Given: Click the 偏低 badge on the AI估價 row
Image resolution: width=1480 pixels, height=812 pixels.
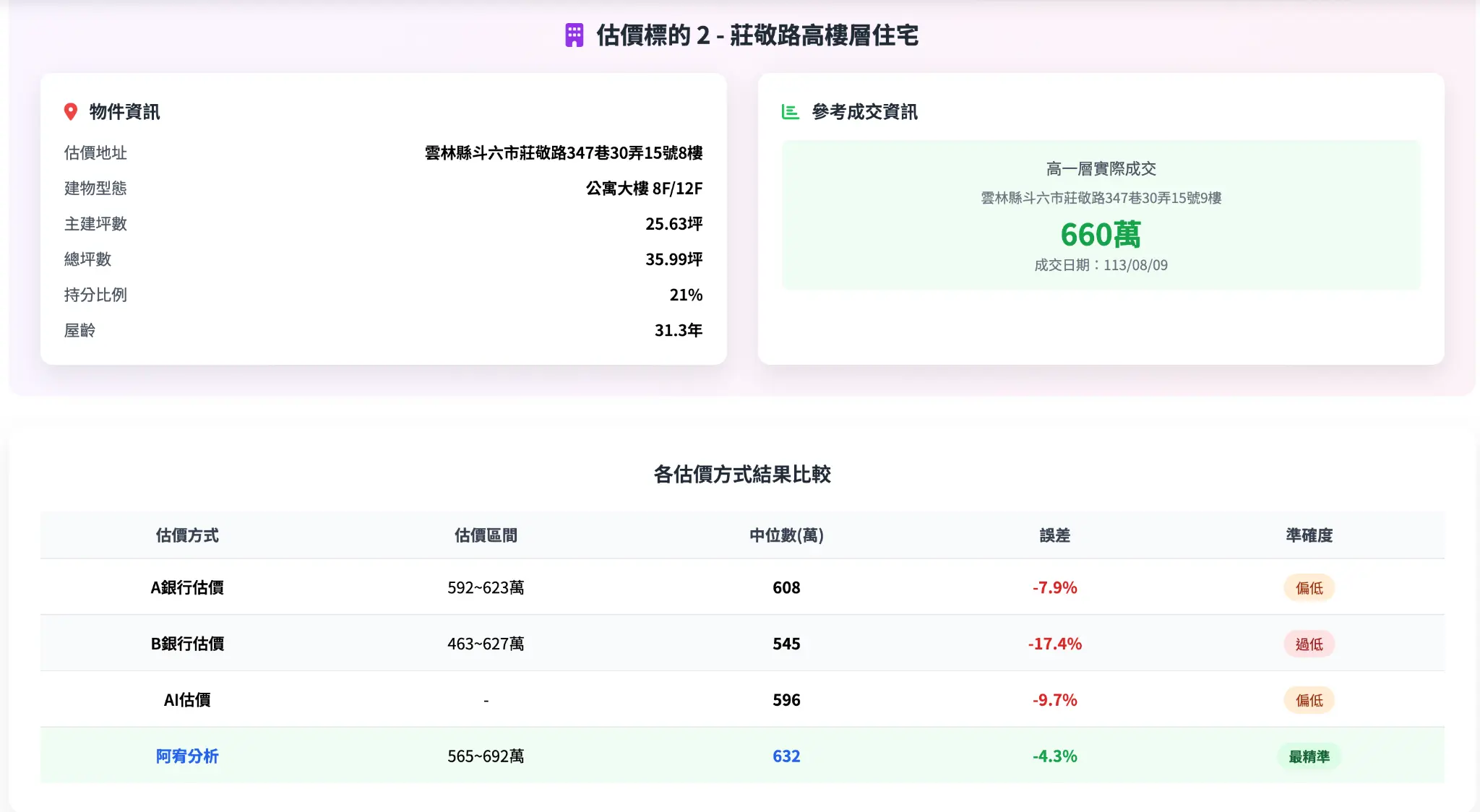Looking at the screenshot, I should pos(1309,700).
